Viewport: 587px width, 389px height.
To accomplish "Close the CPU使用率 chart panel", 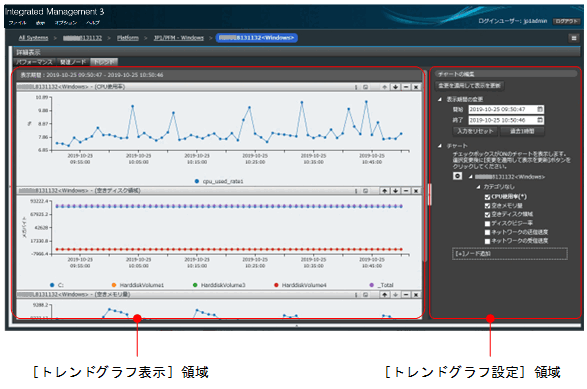I will [x=416, y=87].
